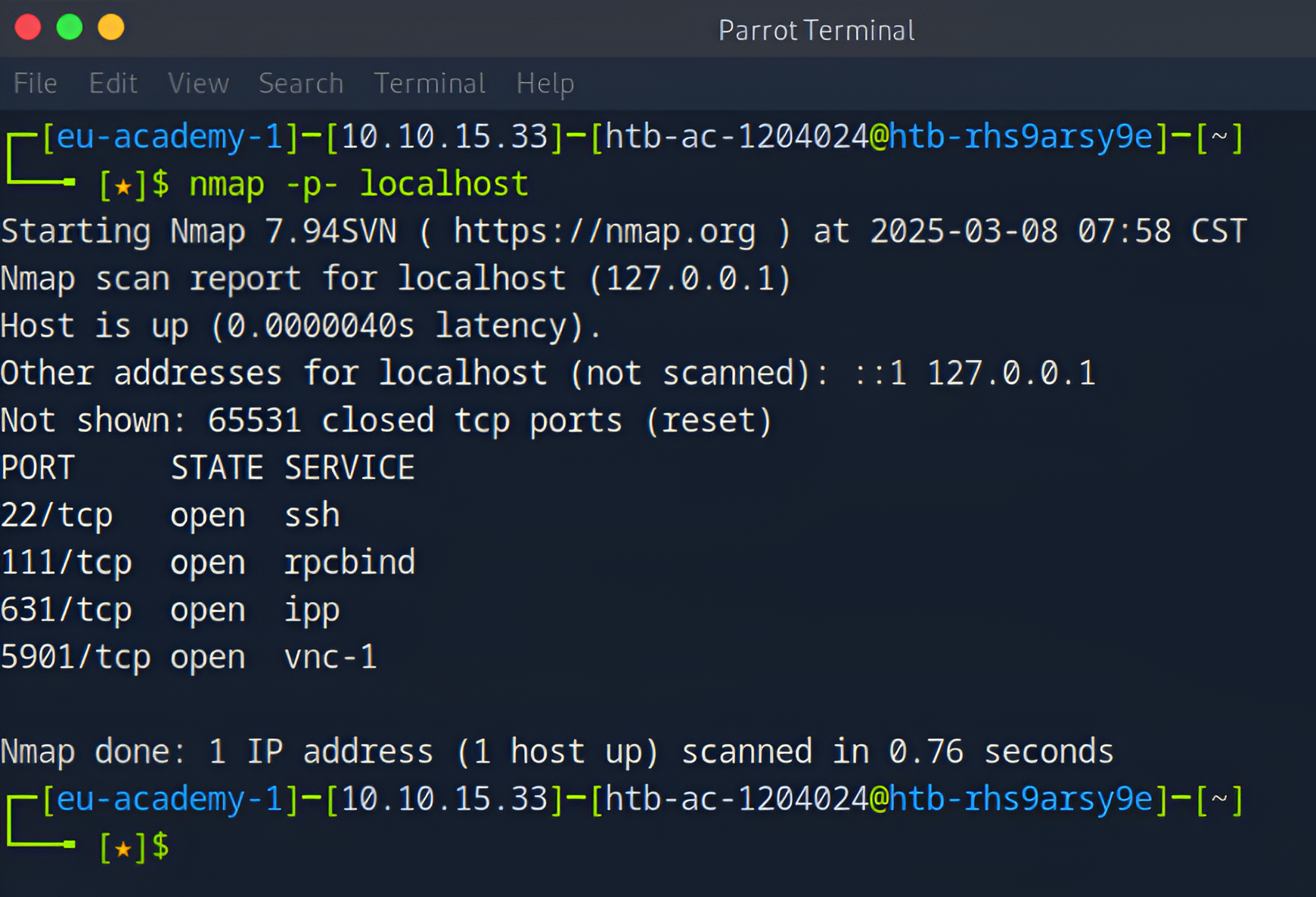Click the 111/tcp rpcbind output line
The width and height of the screenshot is (1316, 897).
pos(208,563)
